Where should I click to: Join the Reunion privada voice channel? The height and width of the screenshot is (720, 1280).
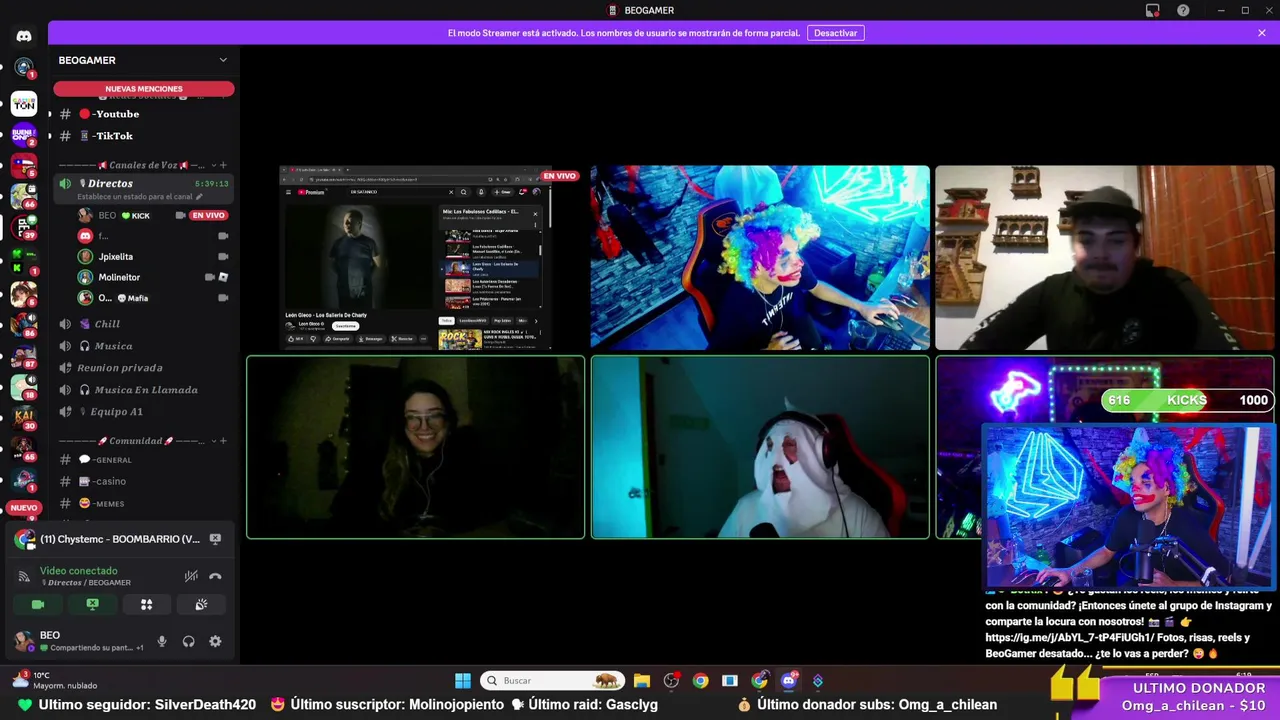[x=144, y=368]
